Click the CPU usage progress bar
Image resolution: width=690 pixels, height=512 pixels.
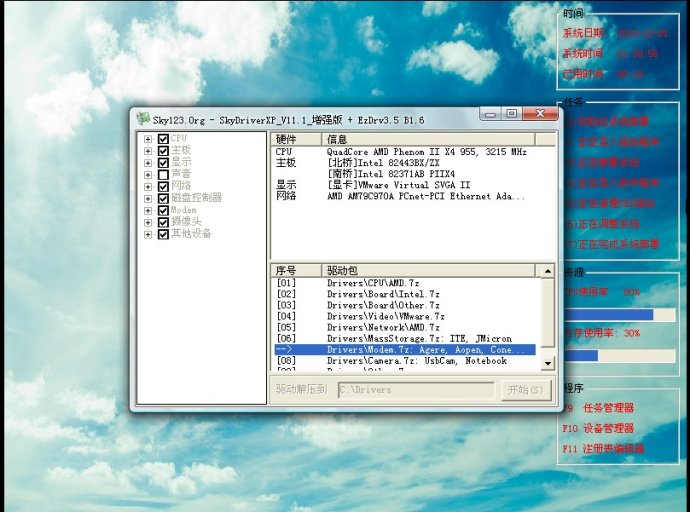click(620, 315)
